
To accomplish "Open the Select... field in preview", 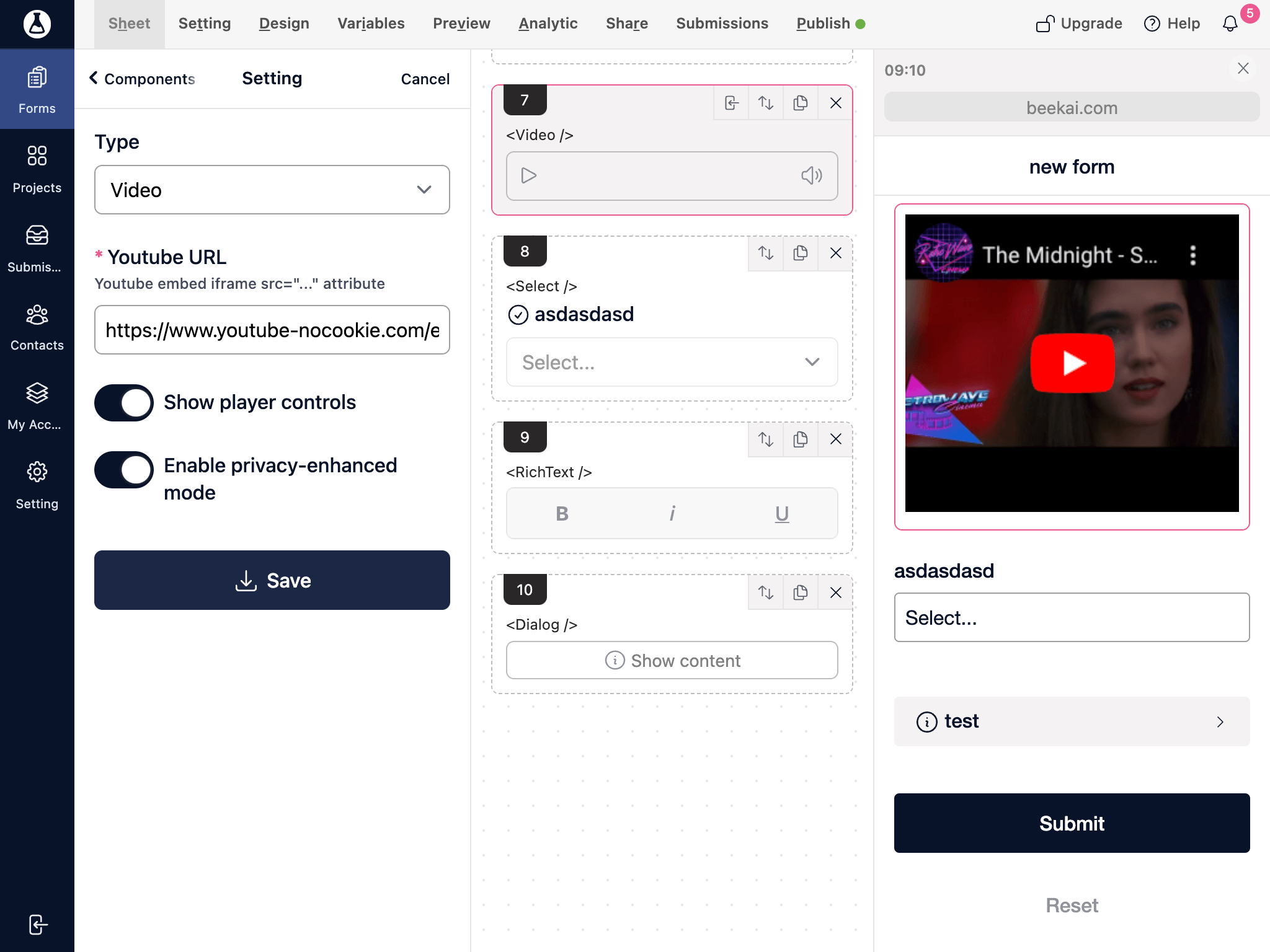I will point(1072,617).
